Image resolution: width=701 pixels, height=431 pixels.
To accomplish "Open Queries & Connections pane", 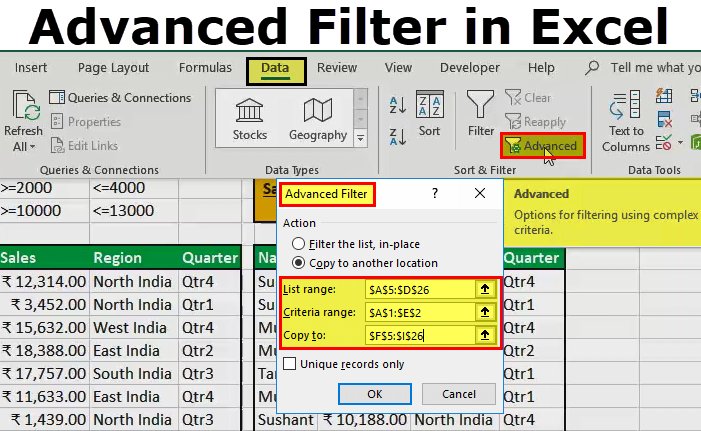I will click(120, 97).
